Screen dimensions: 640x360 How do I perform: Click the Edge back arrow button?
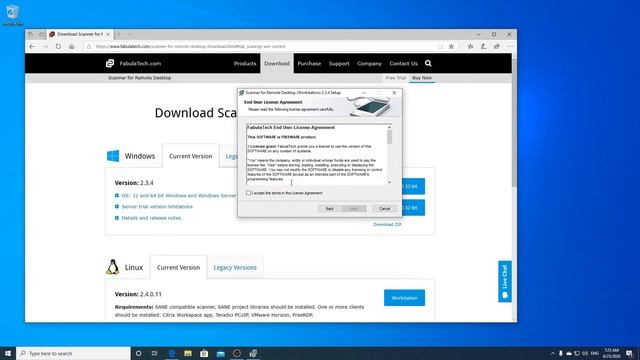coord(32,47)
